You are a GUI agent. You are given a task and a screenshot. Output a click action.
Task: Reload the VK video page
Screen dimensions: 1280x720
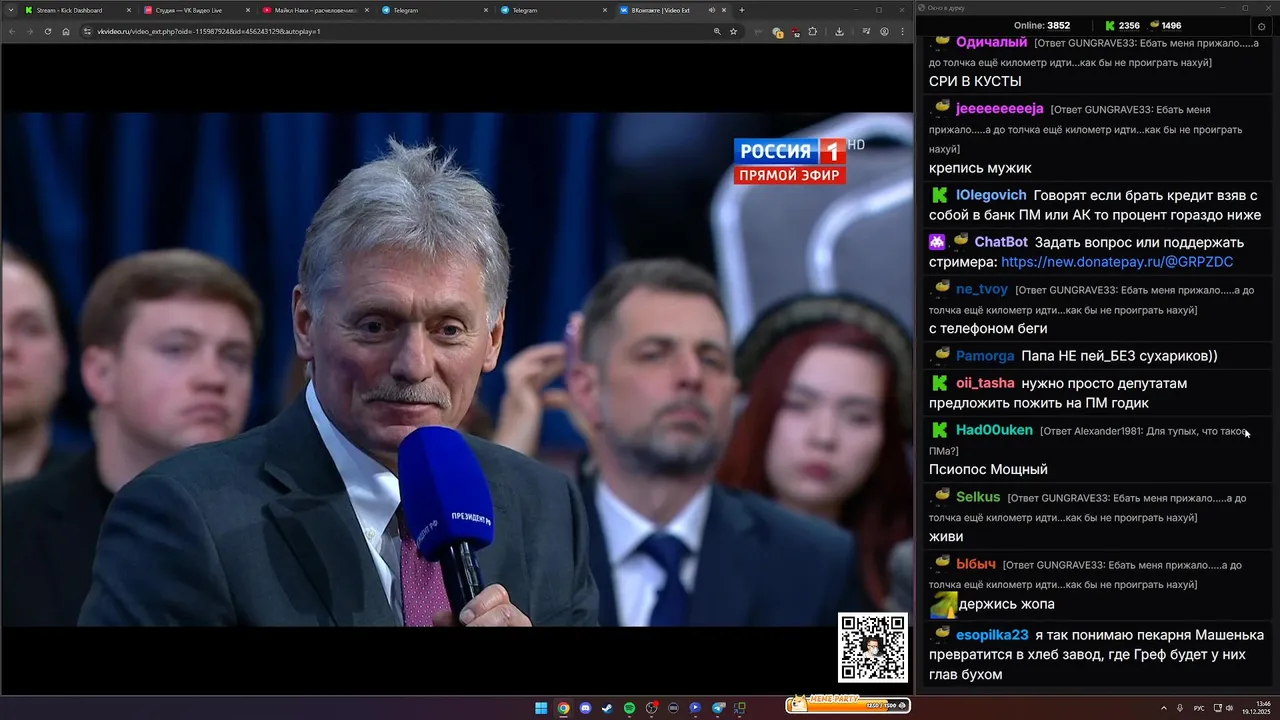pos(47,31)
